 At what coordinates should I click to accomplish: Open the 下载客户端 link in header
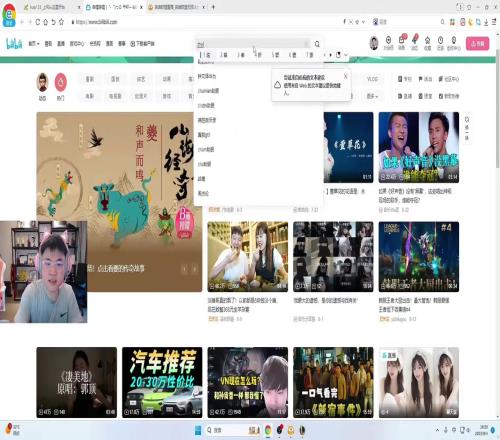click(x=142, y=44)
